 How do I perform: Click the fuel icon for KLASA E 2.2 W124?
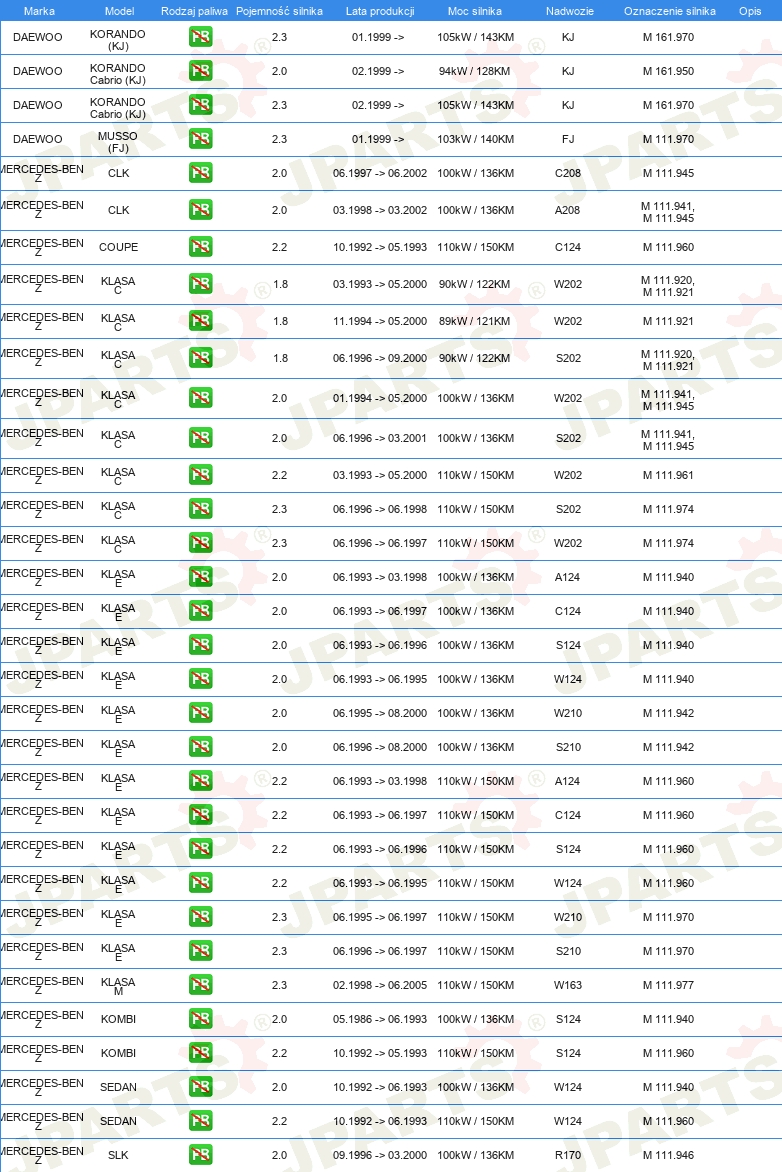200,883
